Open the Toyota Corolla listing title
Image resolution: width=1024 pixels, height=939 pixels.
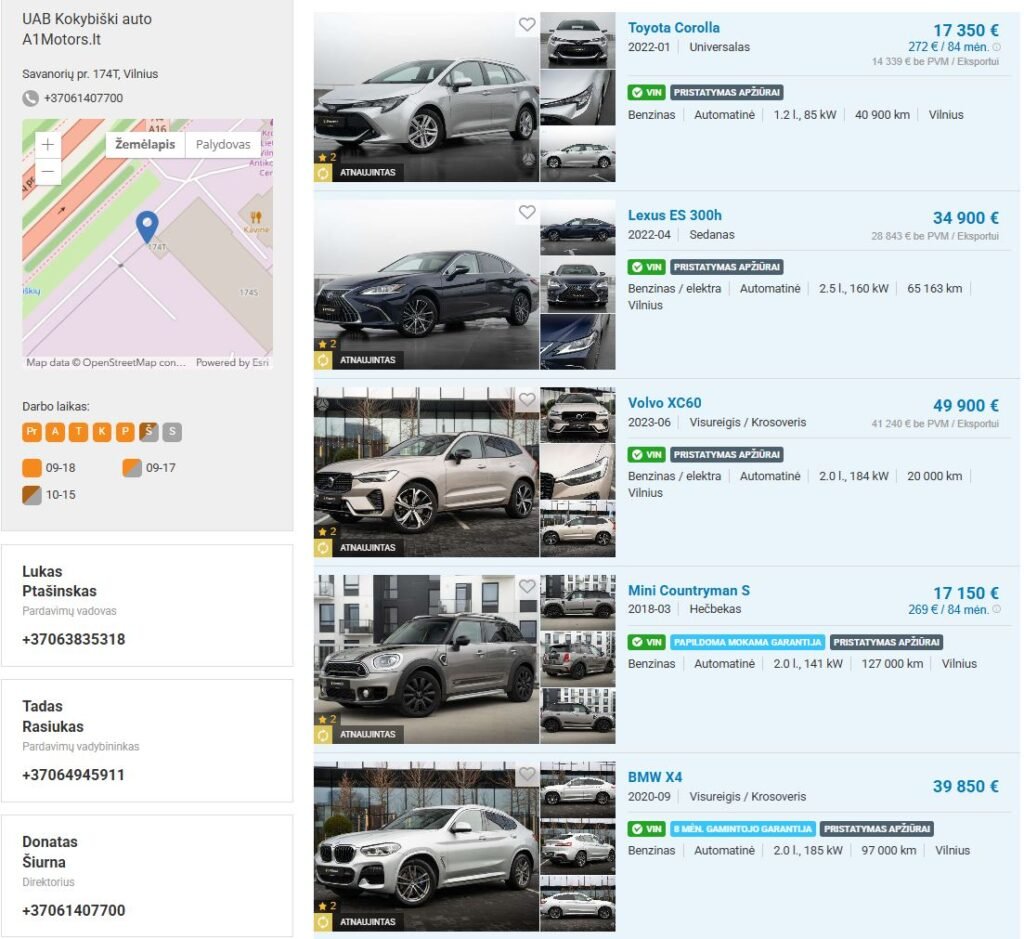673,28
